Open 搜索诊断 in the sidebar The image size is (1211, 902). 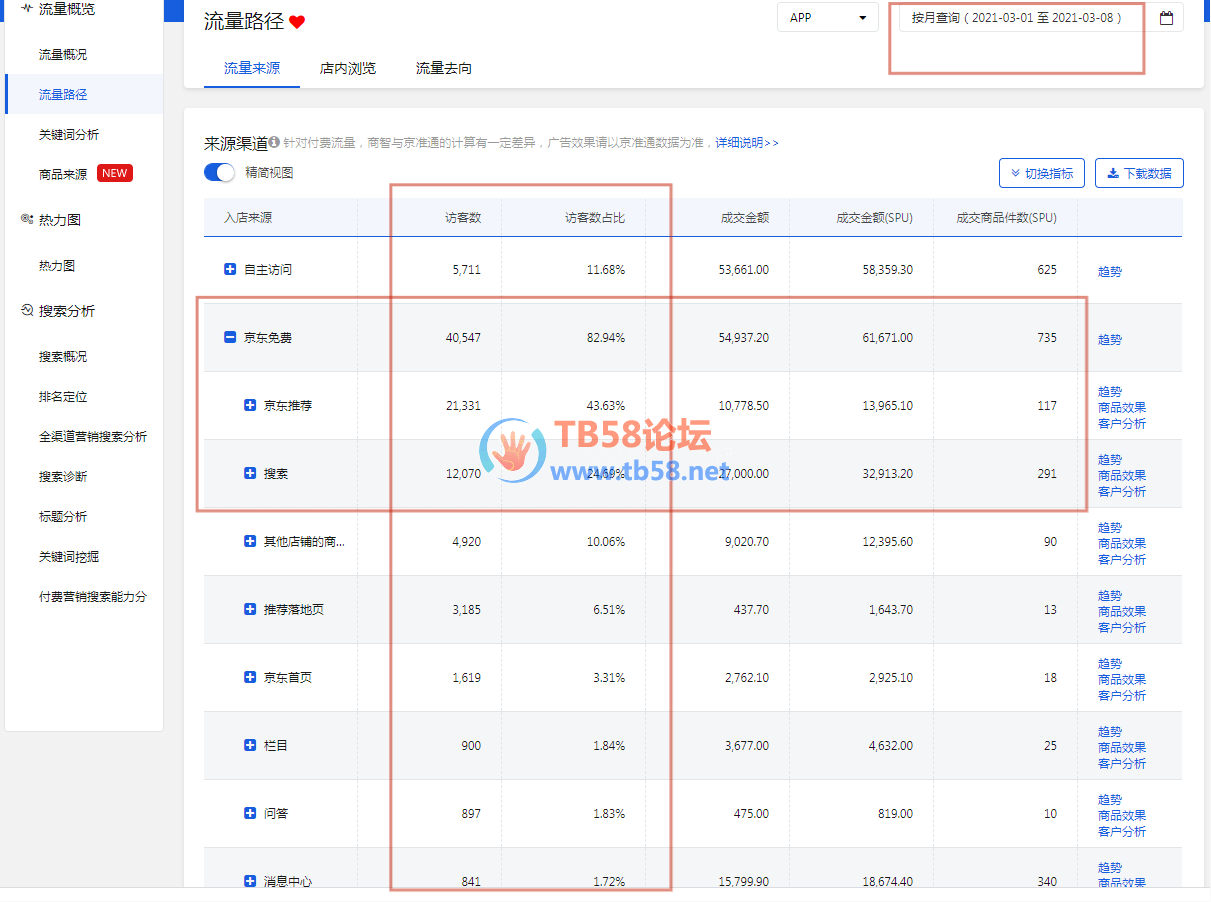pyautogui.click(x=63, y=476)
